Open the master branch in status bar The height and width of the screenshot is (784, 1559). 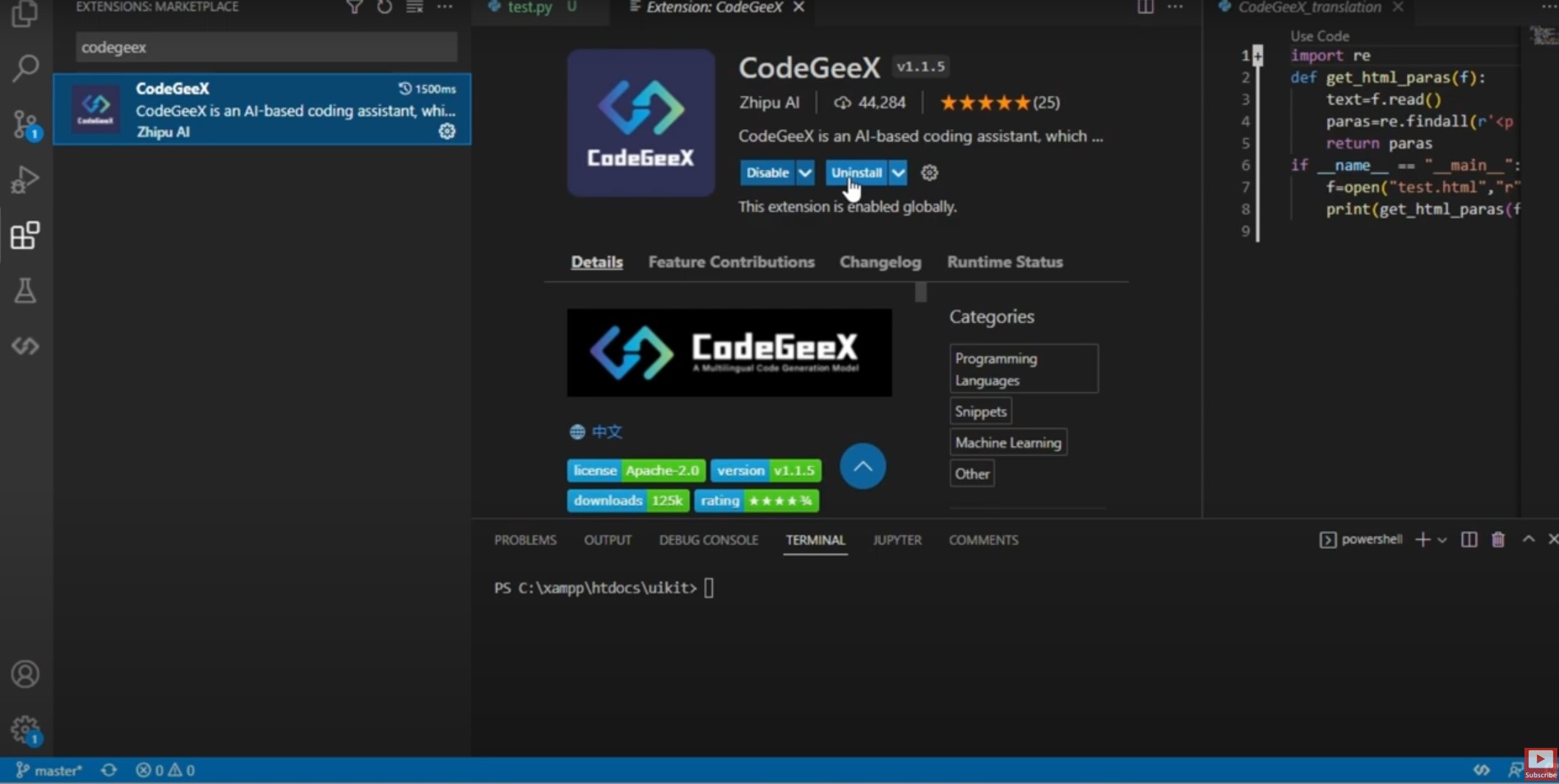(49, 770)
